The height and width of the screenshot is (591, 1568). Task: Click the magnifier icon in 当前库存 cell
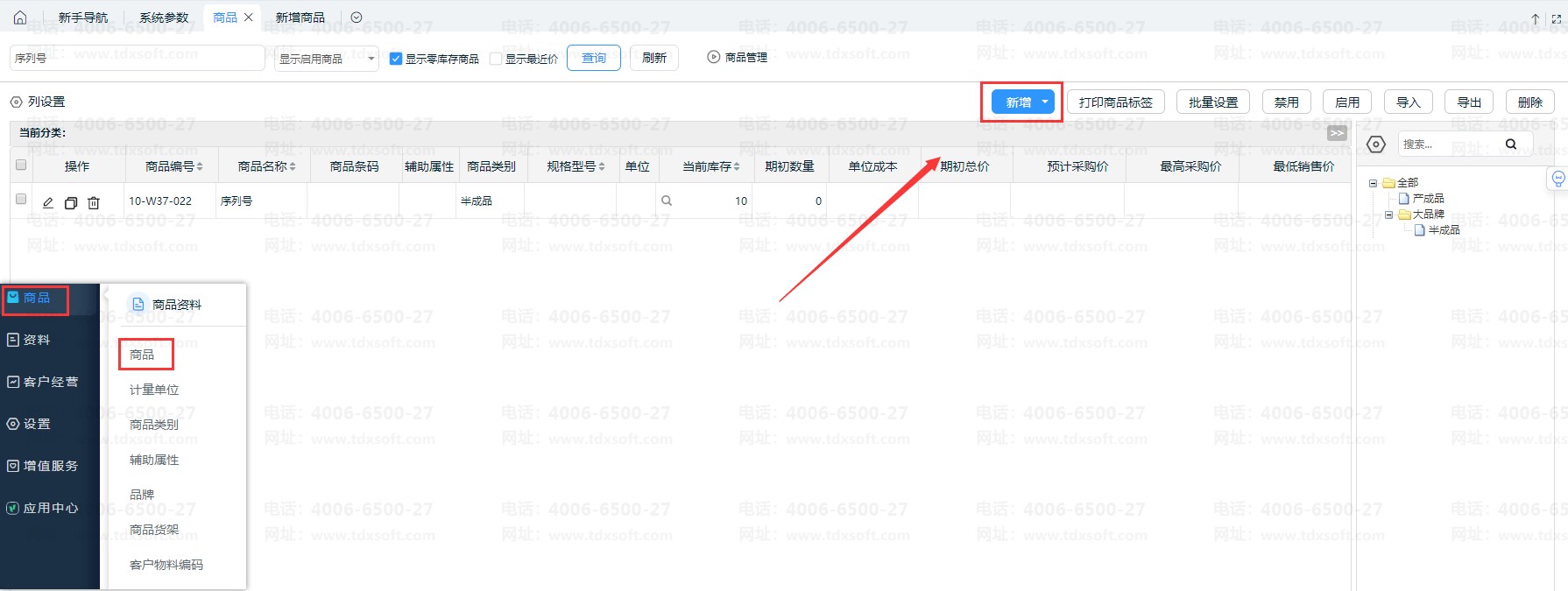[x=667, y=201]
